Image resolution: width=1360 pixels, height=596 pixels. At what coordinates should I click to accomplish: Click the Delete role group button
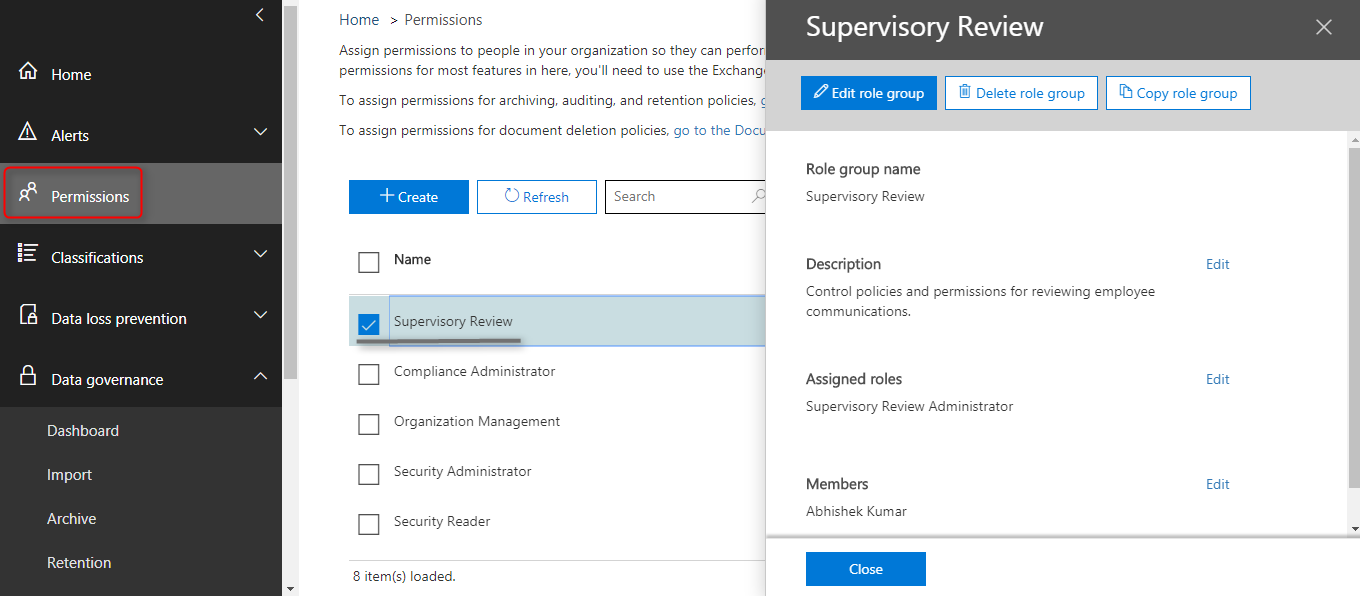(1021, 93)
